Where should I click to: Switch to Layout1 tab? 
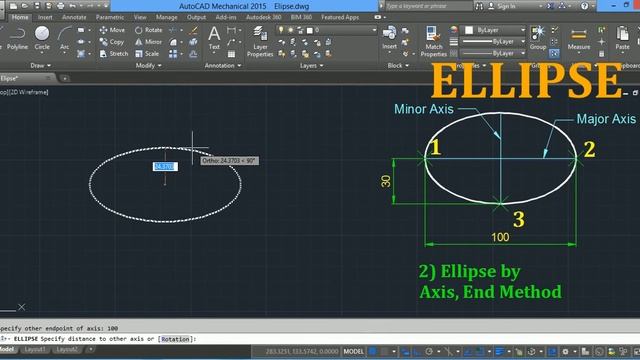(35, 350)
